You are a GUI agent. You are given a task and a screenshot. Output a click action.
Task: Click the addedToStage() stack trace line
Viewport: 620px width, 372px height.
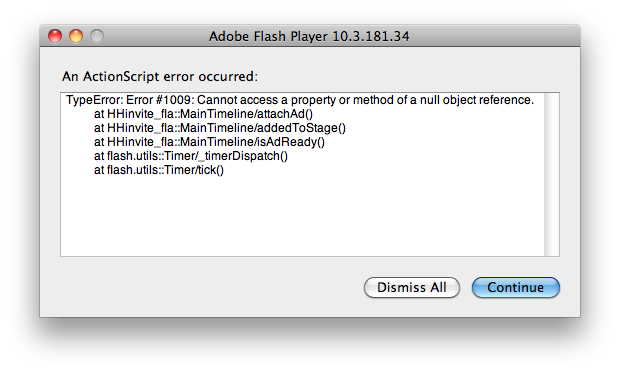coord(220,128)
